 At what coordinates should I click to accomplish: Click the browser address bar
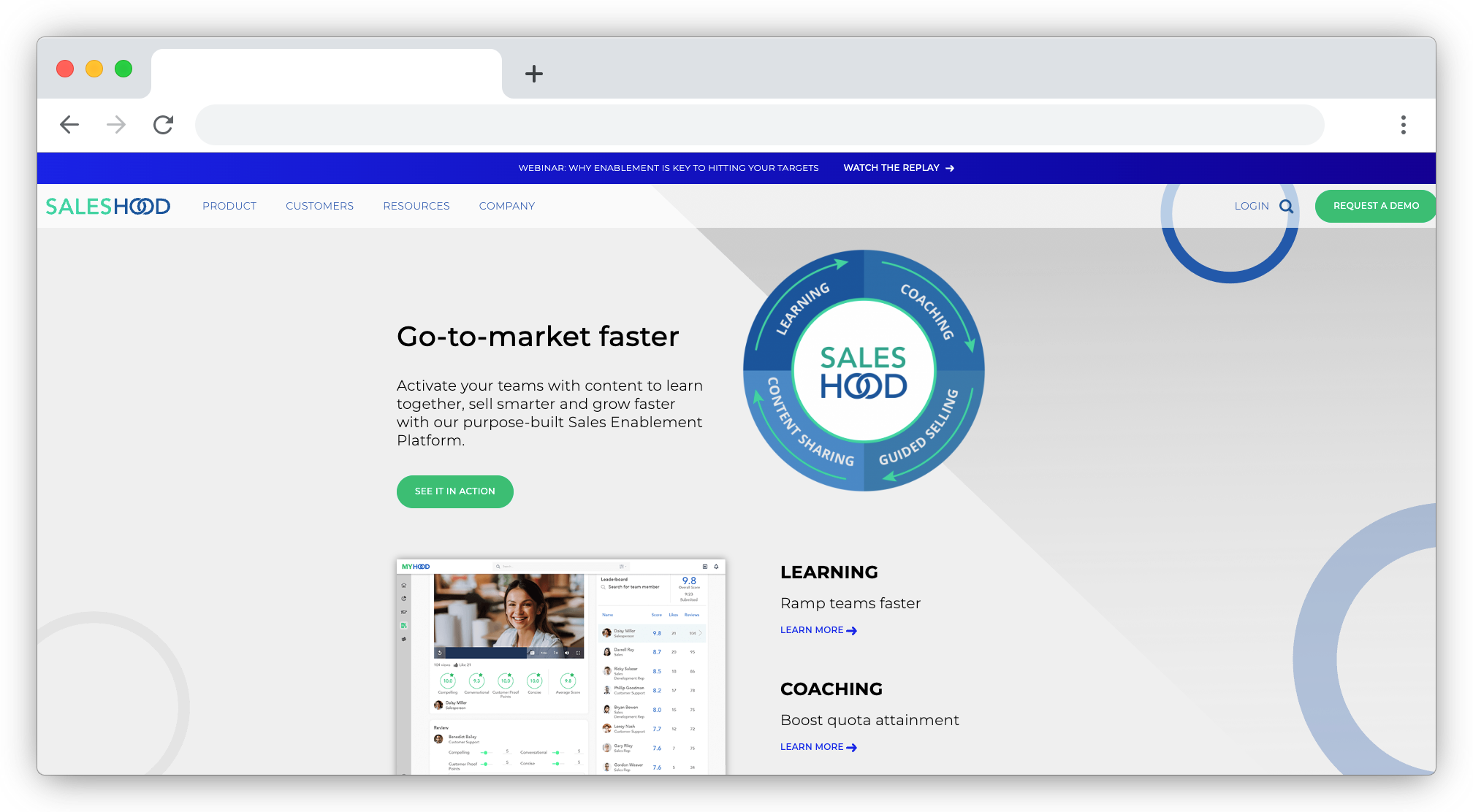[759, 125]
